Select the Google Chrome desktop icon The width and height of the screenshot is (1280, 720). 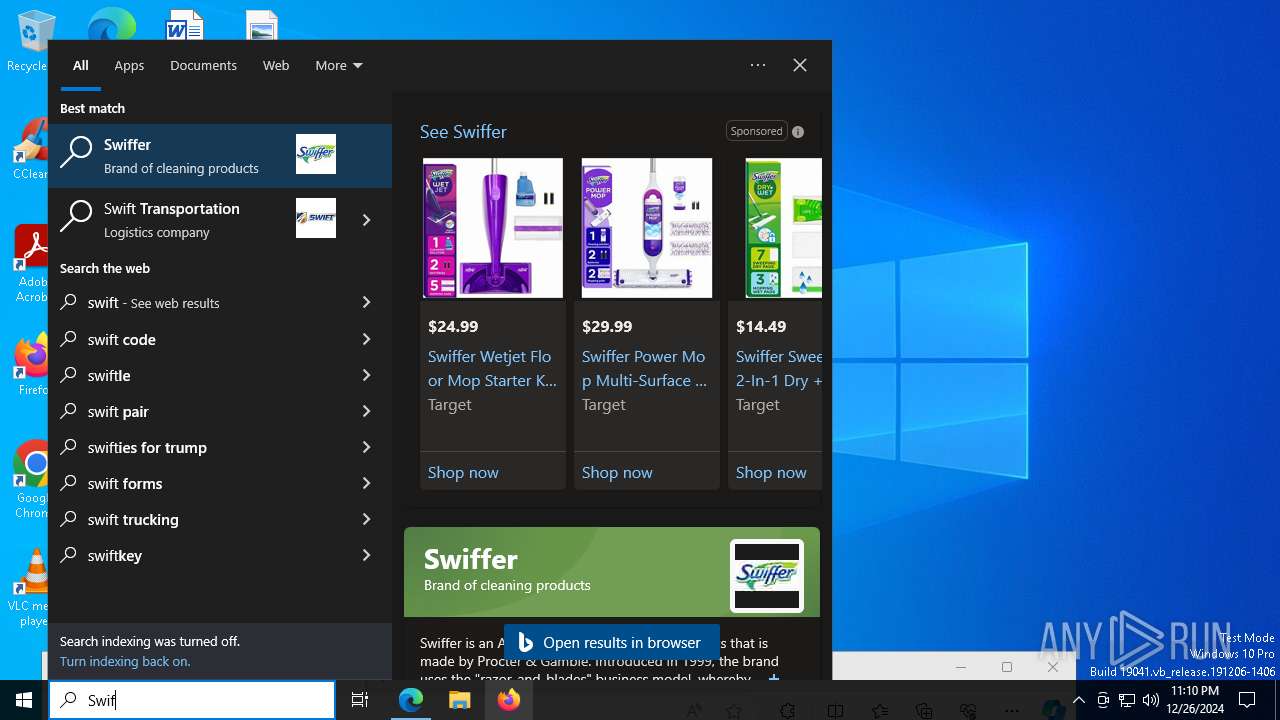[x=32, y=480]
